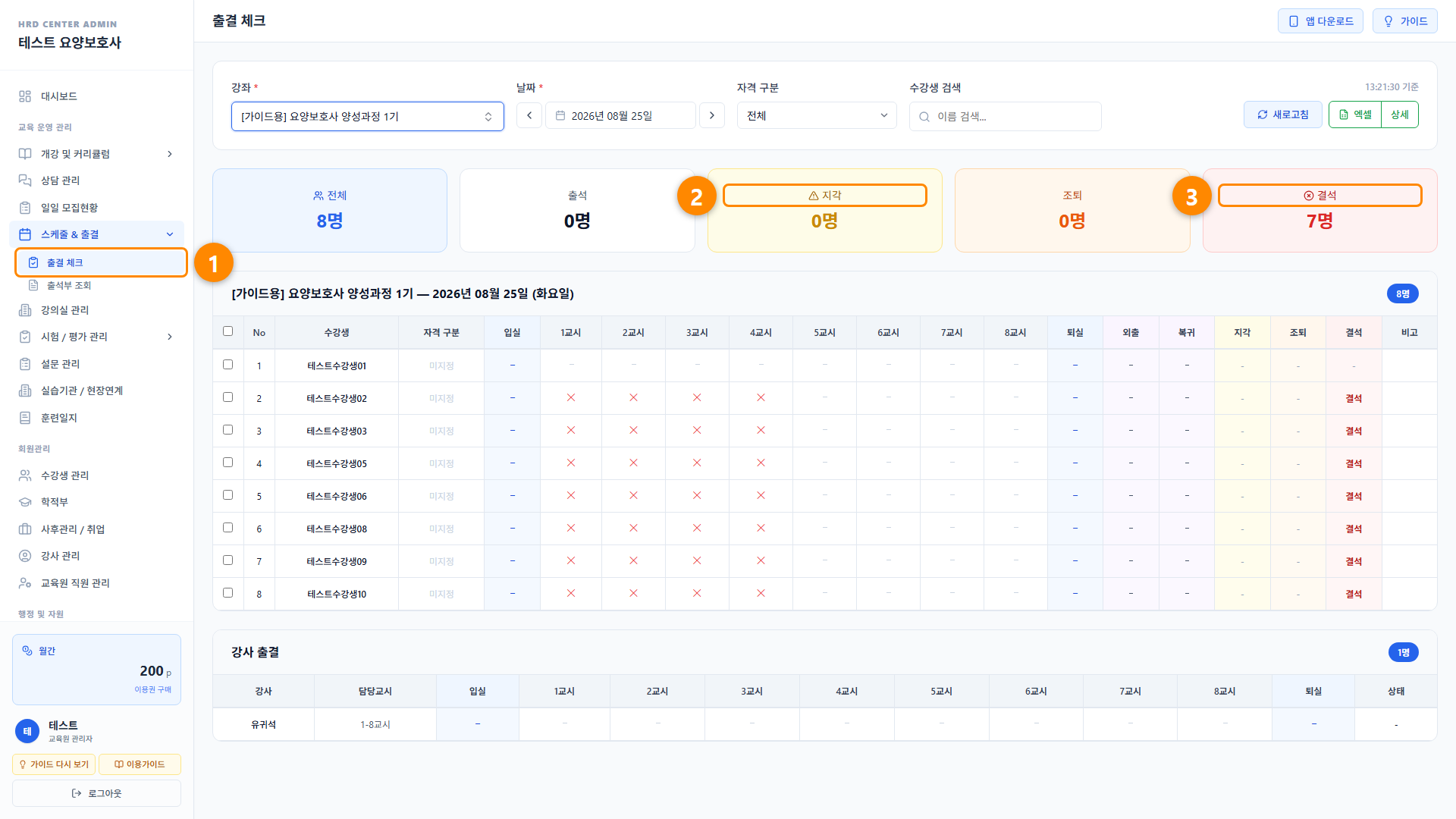Check the box for 테스트수강생03
The image size is (1456, 819).
click(x=227, y=430)
